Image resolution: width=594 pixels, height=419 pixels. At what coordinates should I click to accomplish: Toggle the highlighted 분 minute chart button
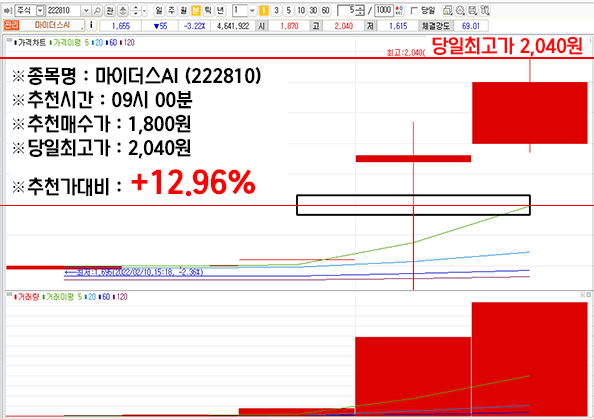click(195, 11)
